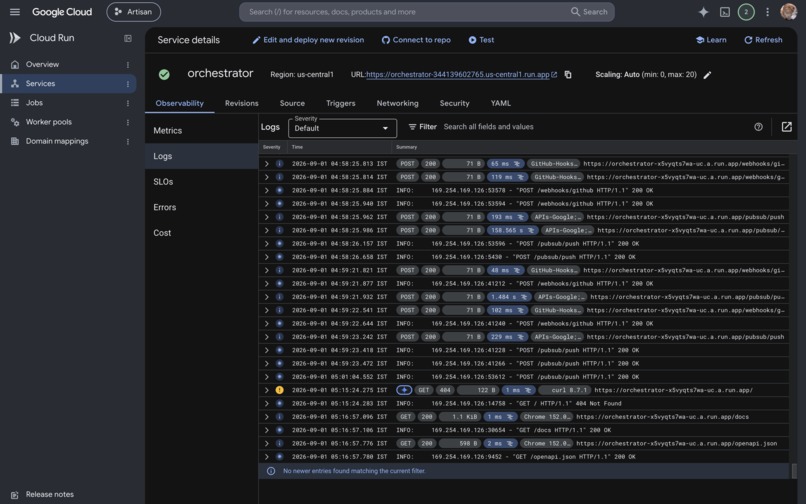Click the Filter icon in logs toolbar
The width and height of the screenshot is (806, 504).
[412, 127]
